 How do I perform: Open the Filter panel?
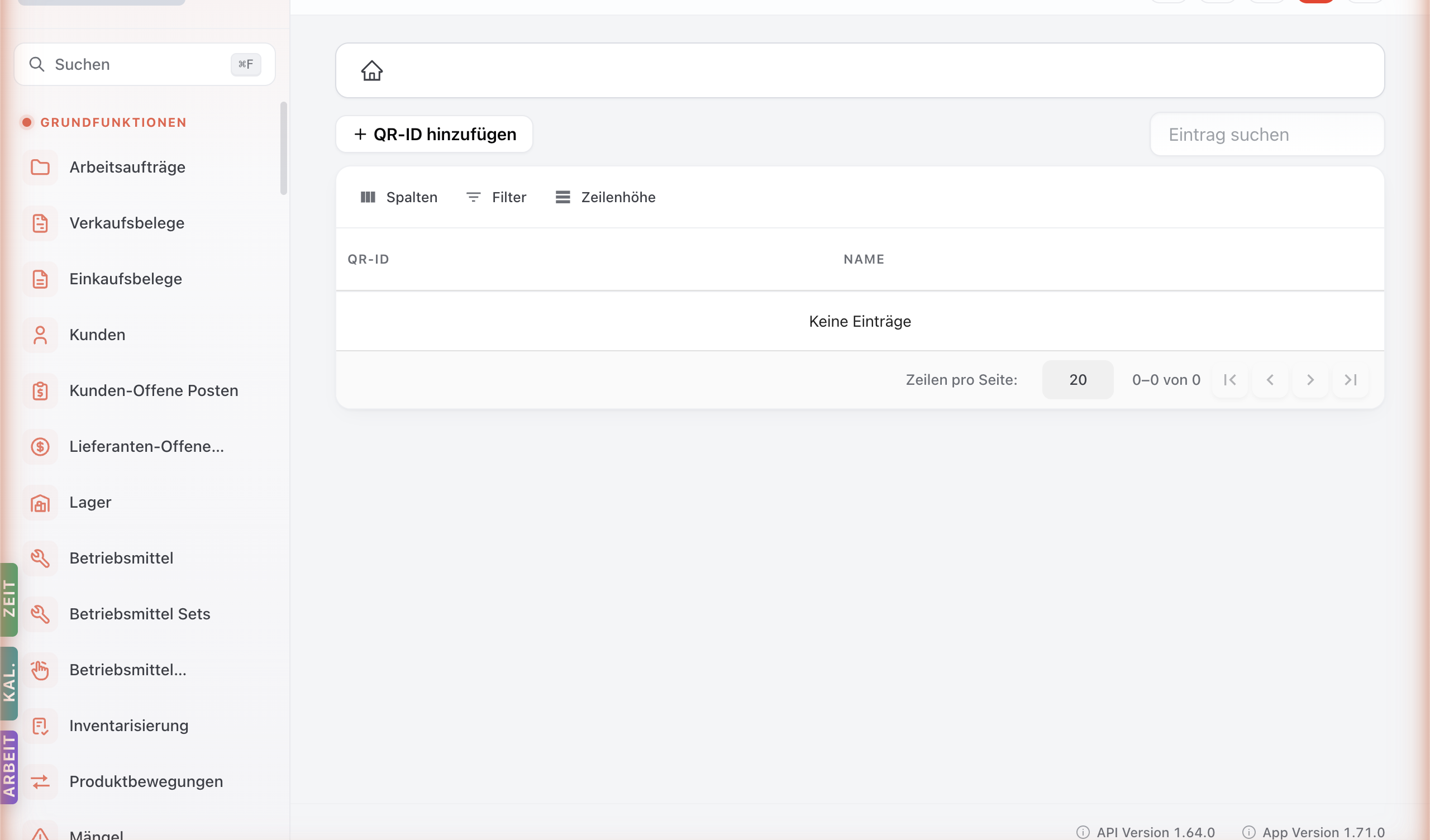496,197
